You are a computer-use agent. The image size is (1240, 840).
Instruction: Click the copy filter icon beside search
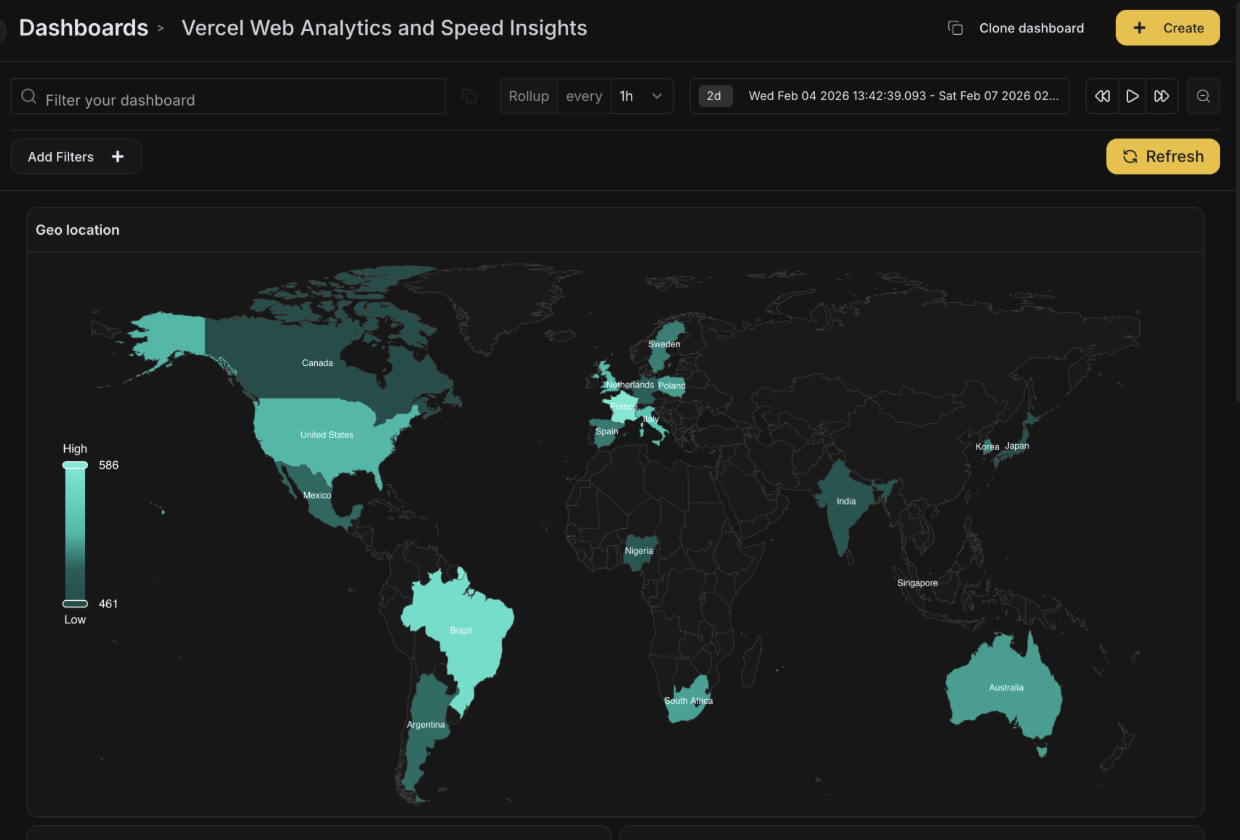[469, 97]
